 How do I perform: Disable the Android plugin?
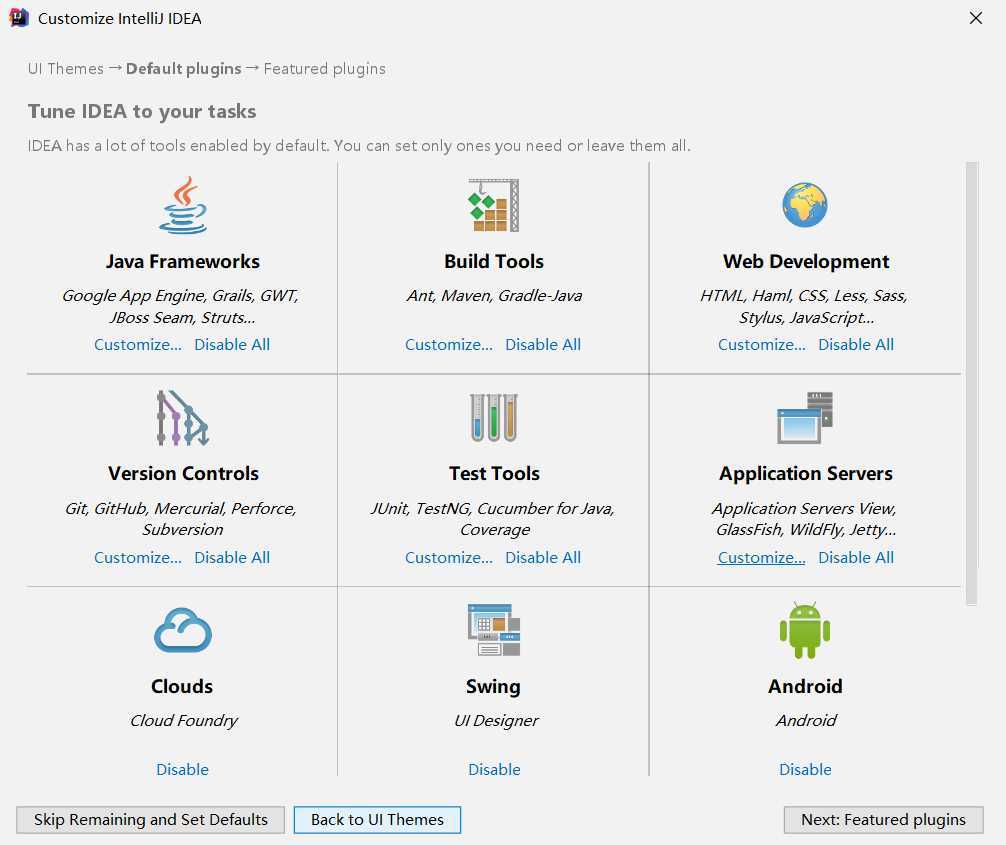805,769
